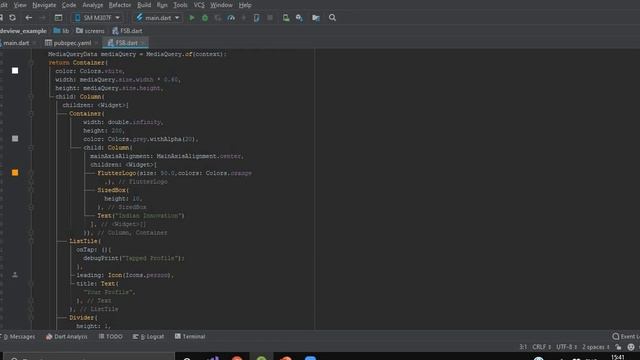Viewport: 640px width, 360px height.
Task: Open the TODO tool window
Action: [x=111, y=337]
